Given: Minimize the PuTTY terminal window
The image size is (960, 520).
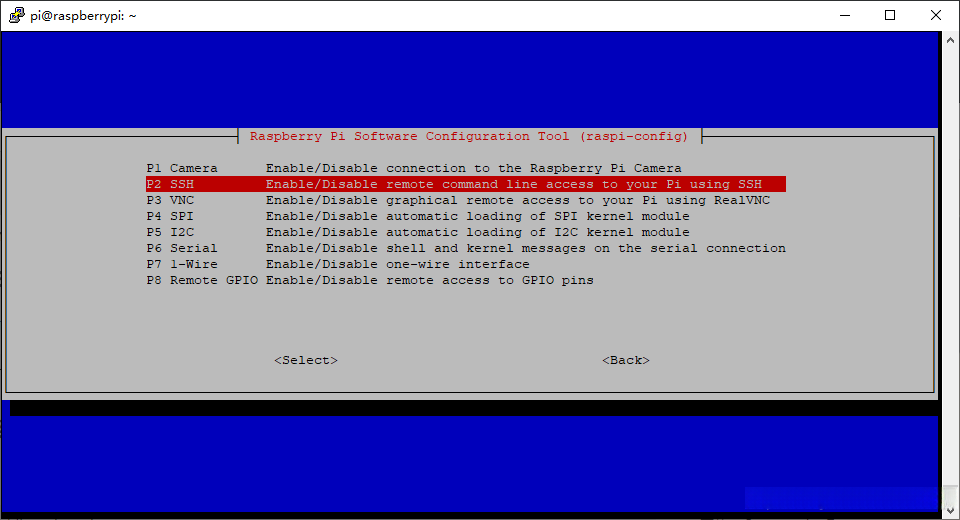Looking at the screenshot, I should 846,15.
